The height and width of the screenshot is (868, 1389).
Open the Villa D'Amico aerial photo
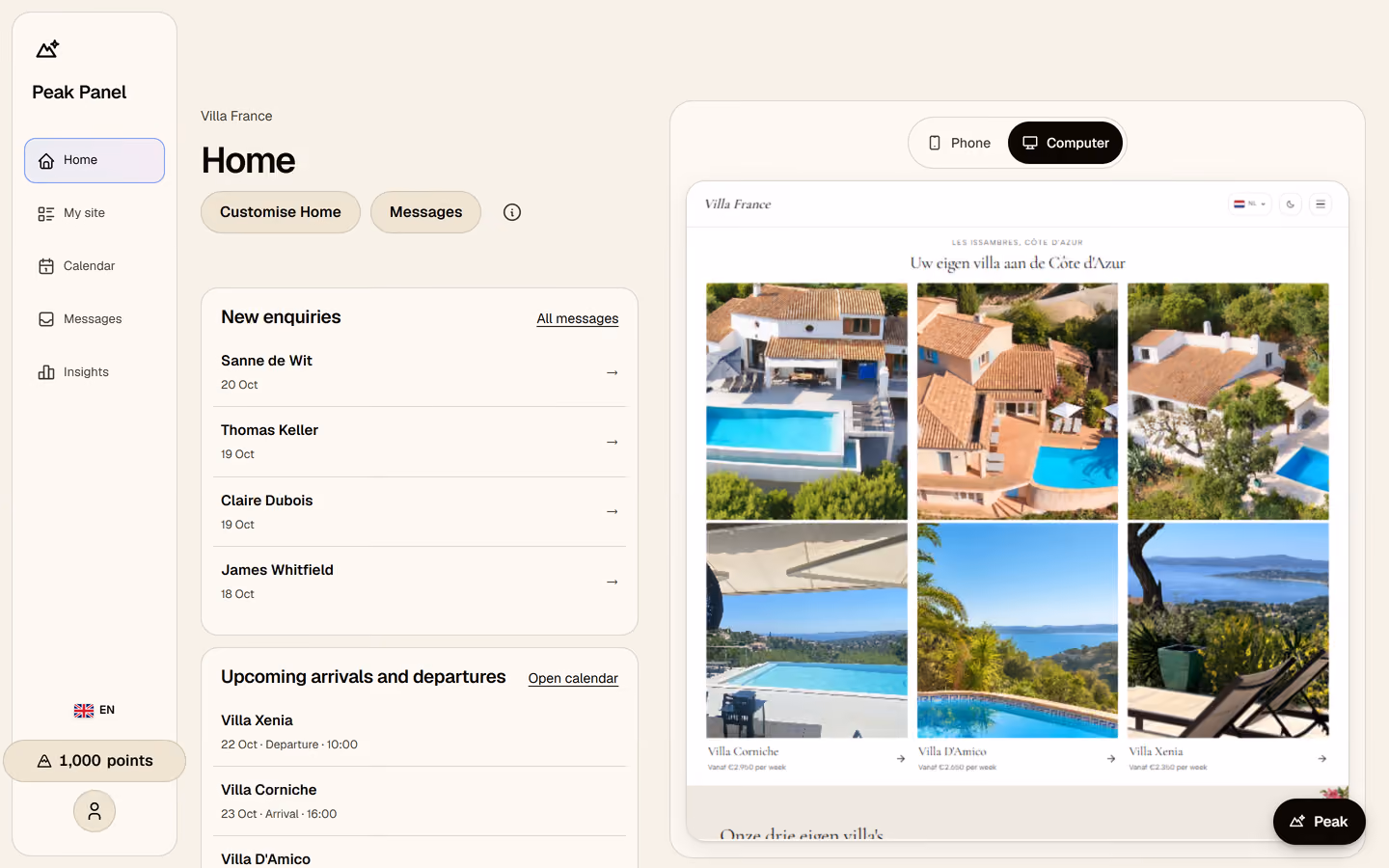[x=1018, y=401]
